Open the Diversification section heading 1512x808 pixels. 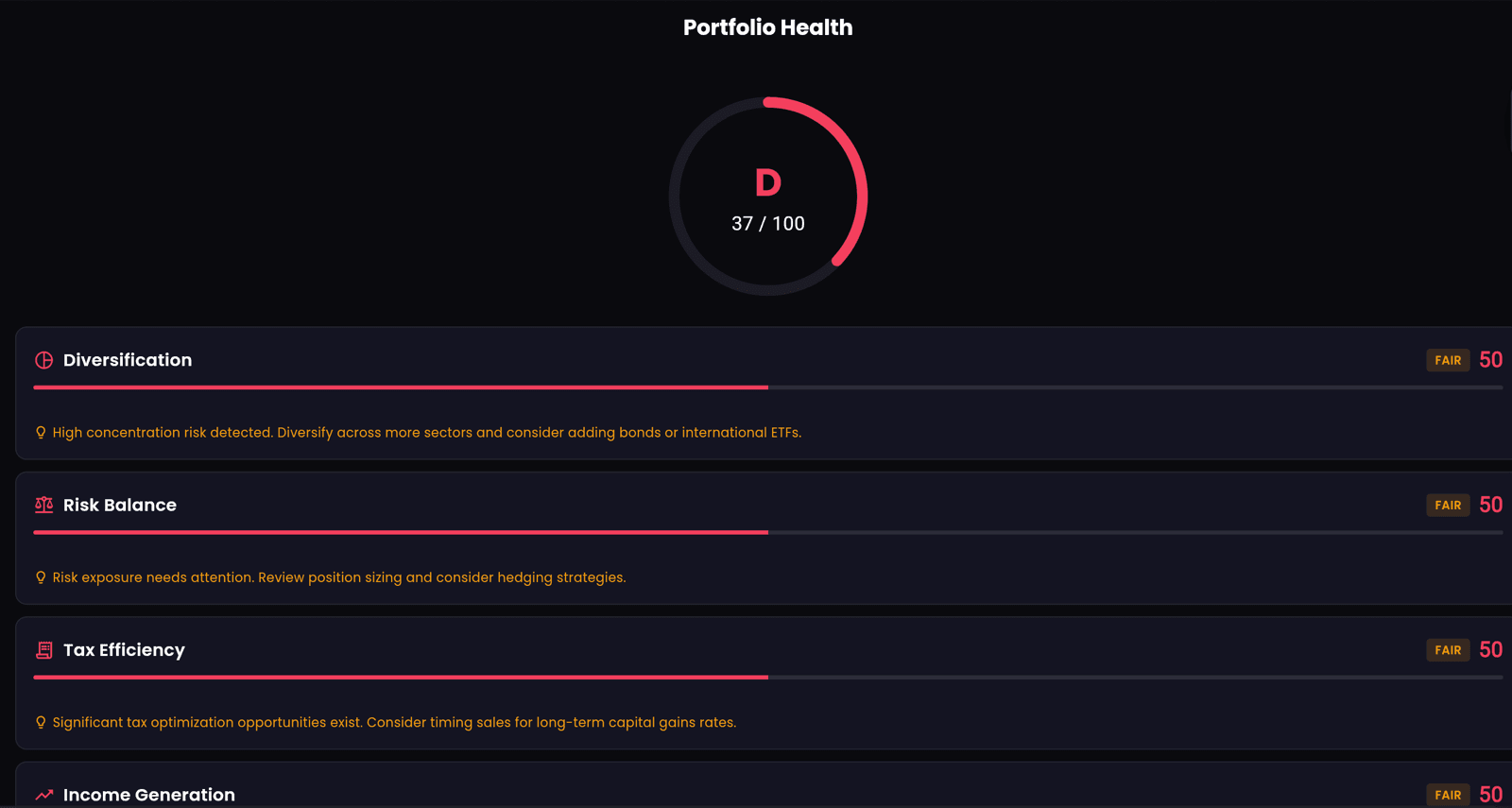tap(128, 360)
